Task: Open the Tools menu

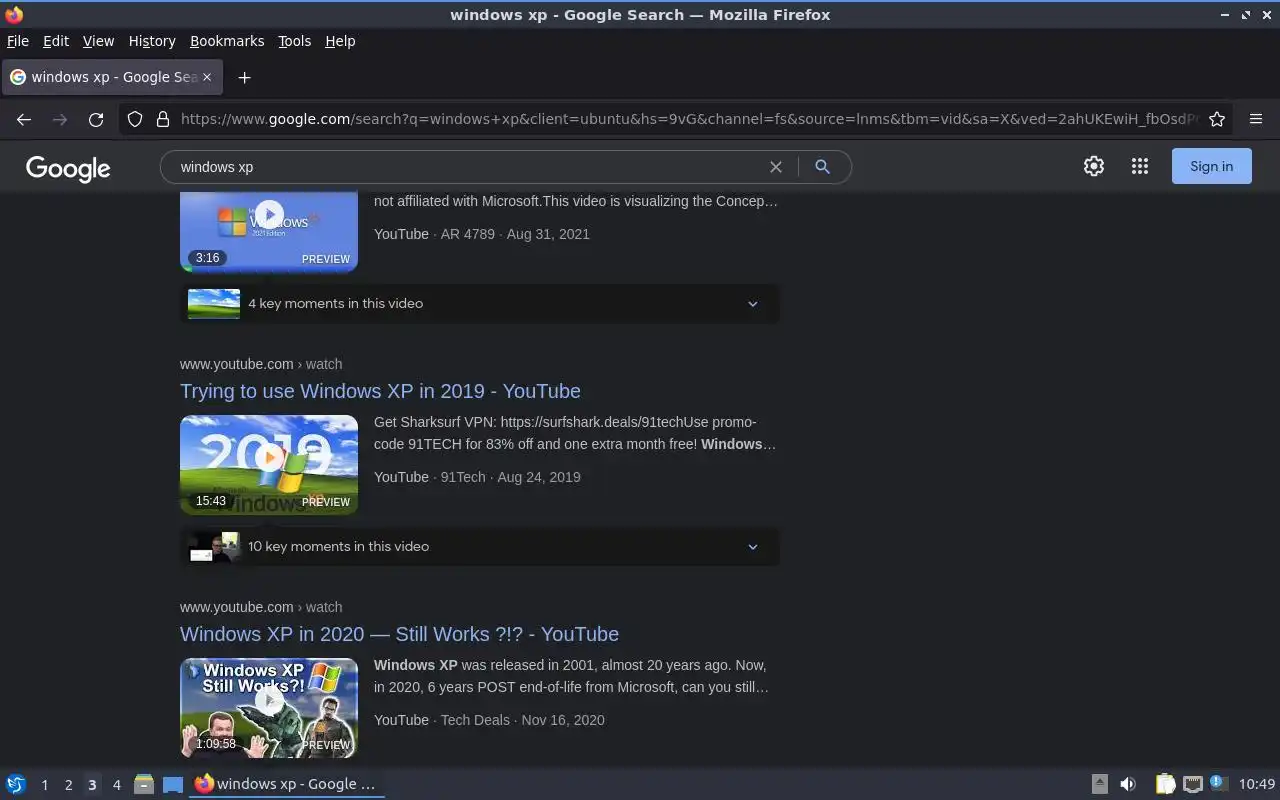Action: coord(294,41)
